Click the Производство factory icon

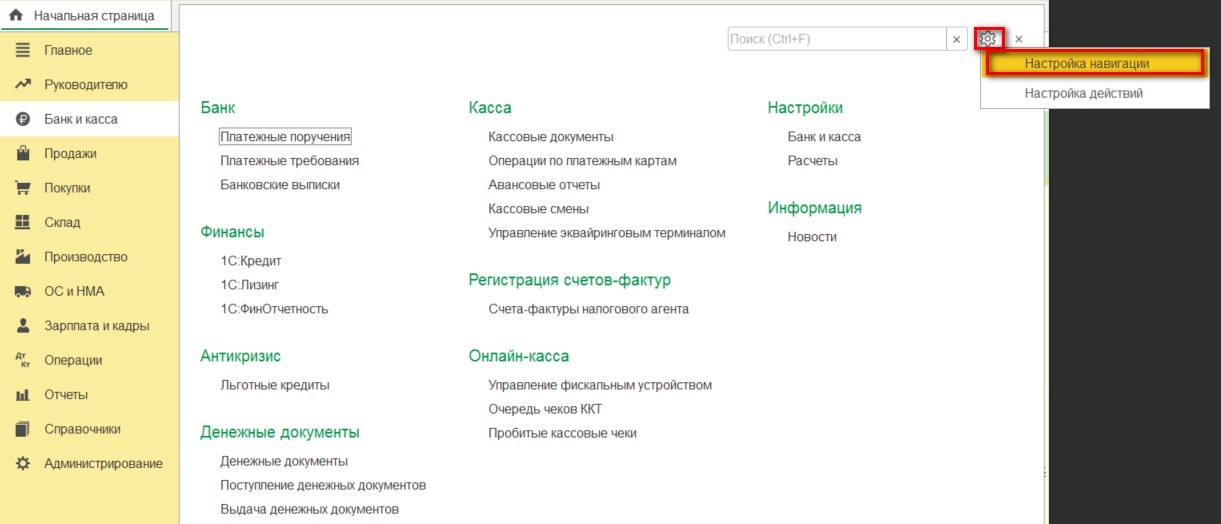point(23,257)
